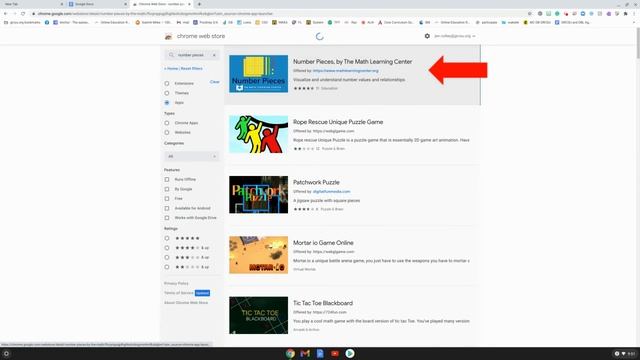This screenshot has width=640, height=360.
Task: Click the page vertical scrollbar
Action: (x=637, y=43)
